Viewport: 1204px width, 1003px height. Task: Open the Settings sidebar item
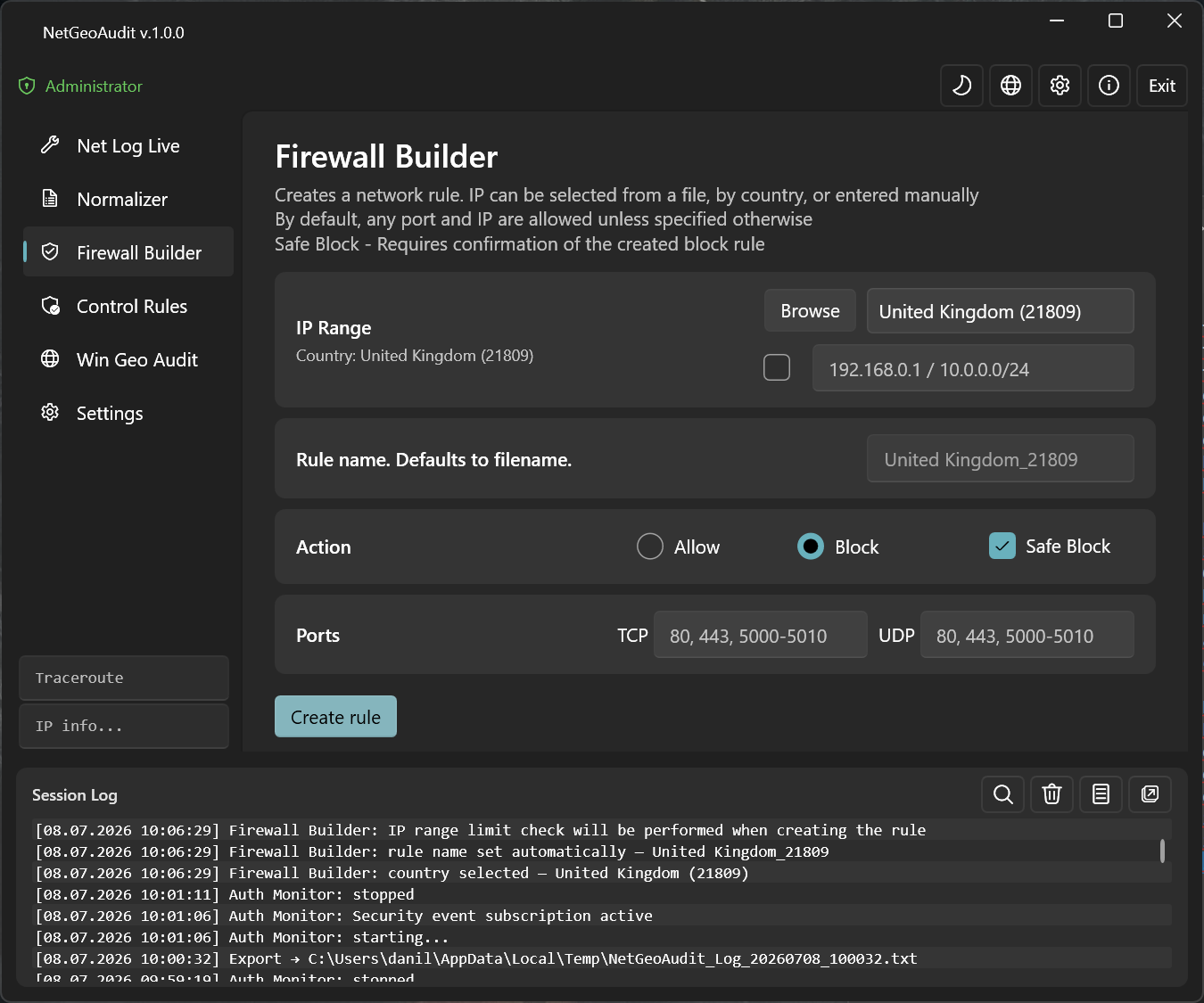[128, 414]
